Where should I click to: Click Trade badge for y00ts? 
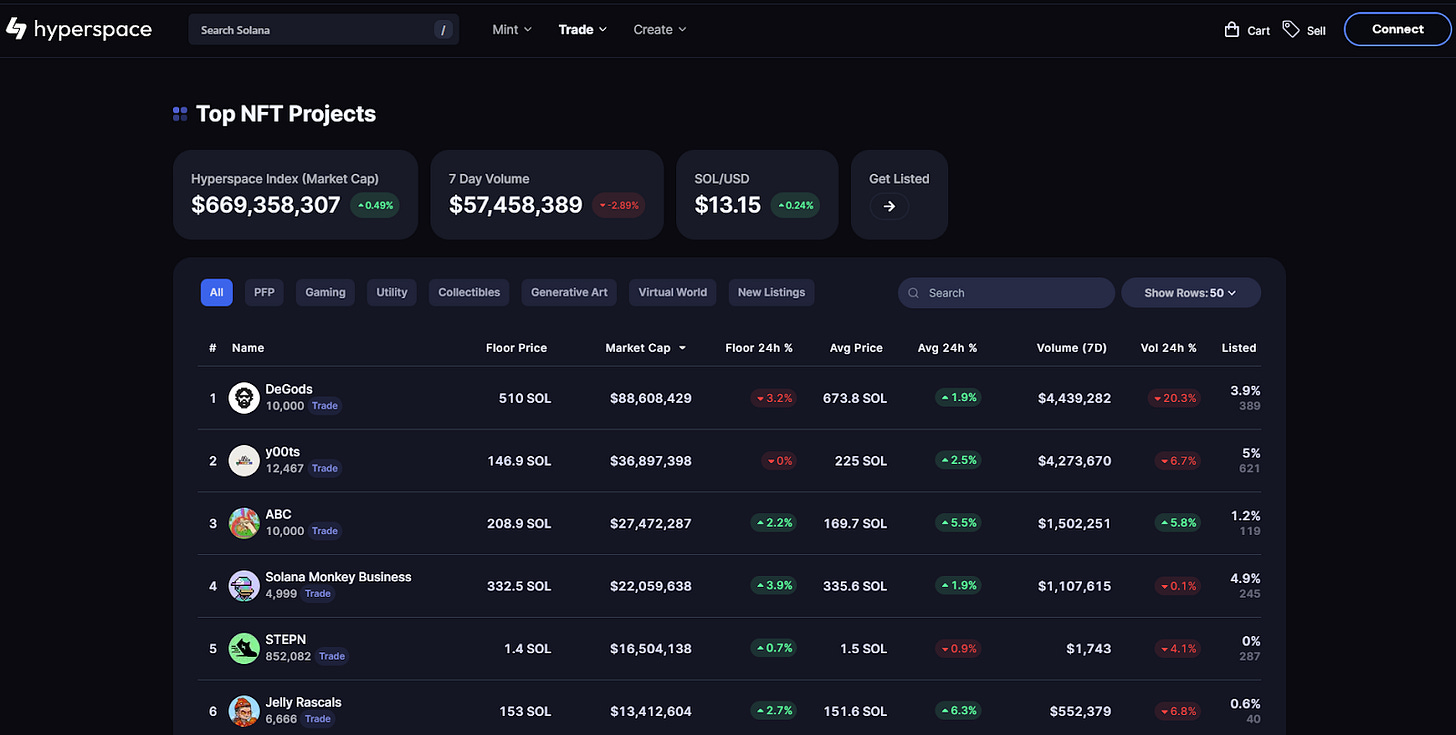[x=325, y=468]
